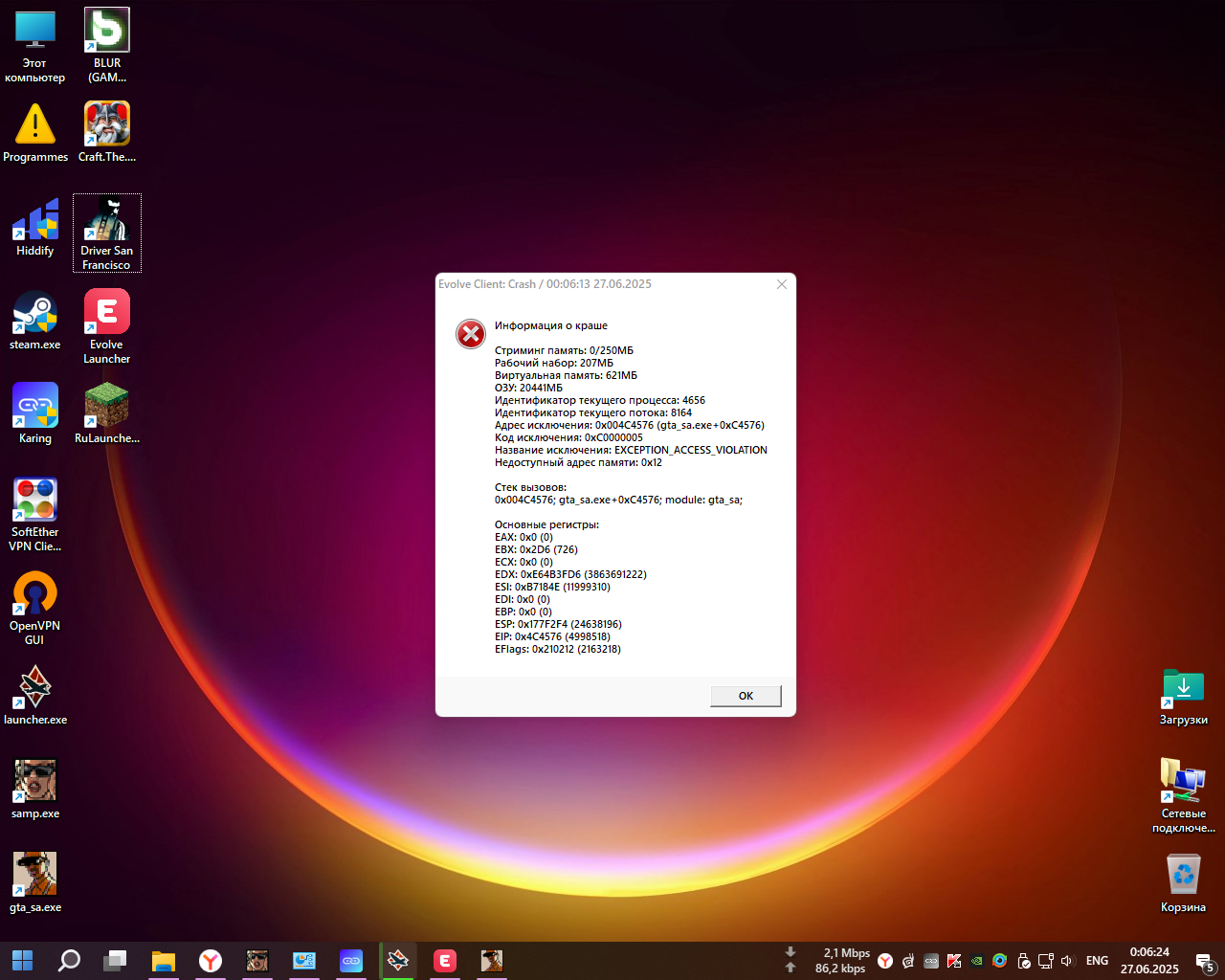Select the Driver San Francisco shortcut
This screenshot has width=1225, height=980.
pos(107,234)
